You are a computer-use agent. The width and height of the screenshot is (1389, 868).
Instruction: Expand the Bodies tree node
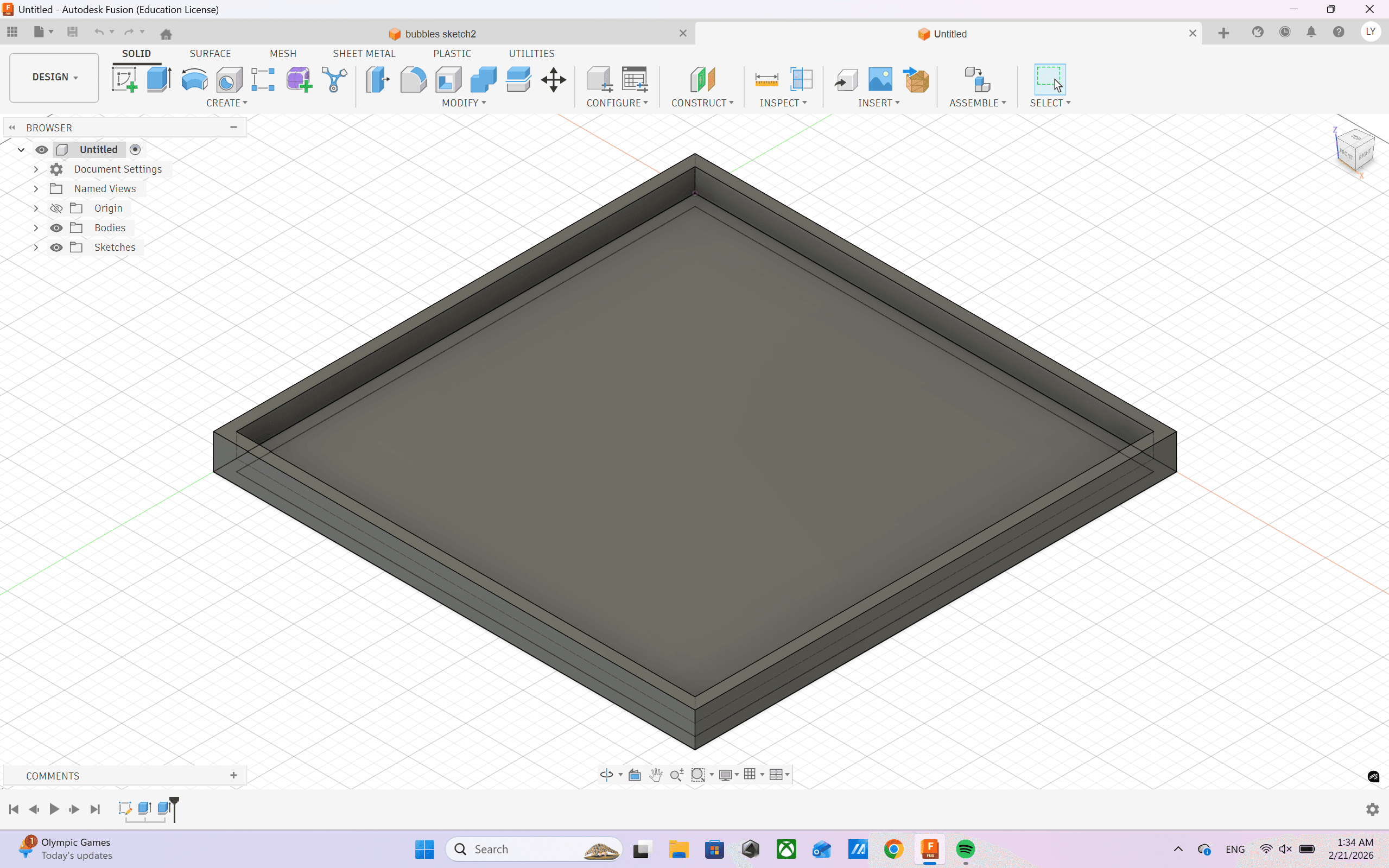(36, 228)
